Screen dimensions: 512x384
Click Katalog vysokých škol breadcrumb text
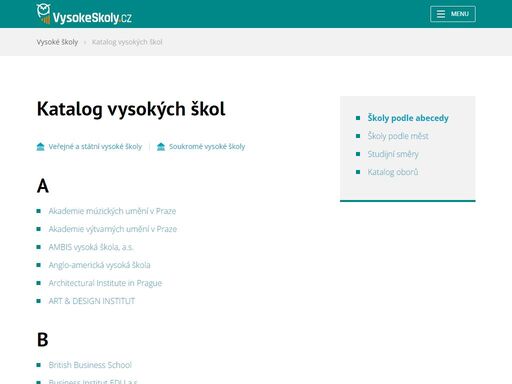127,42
